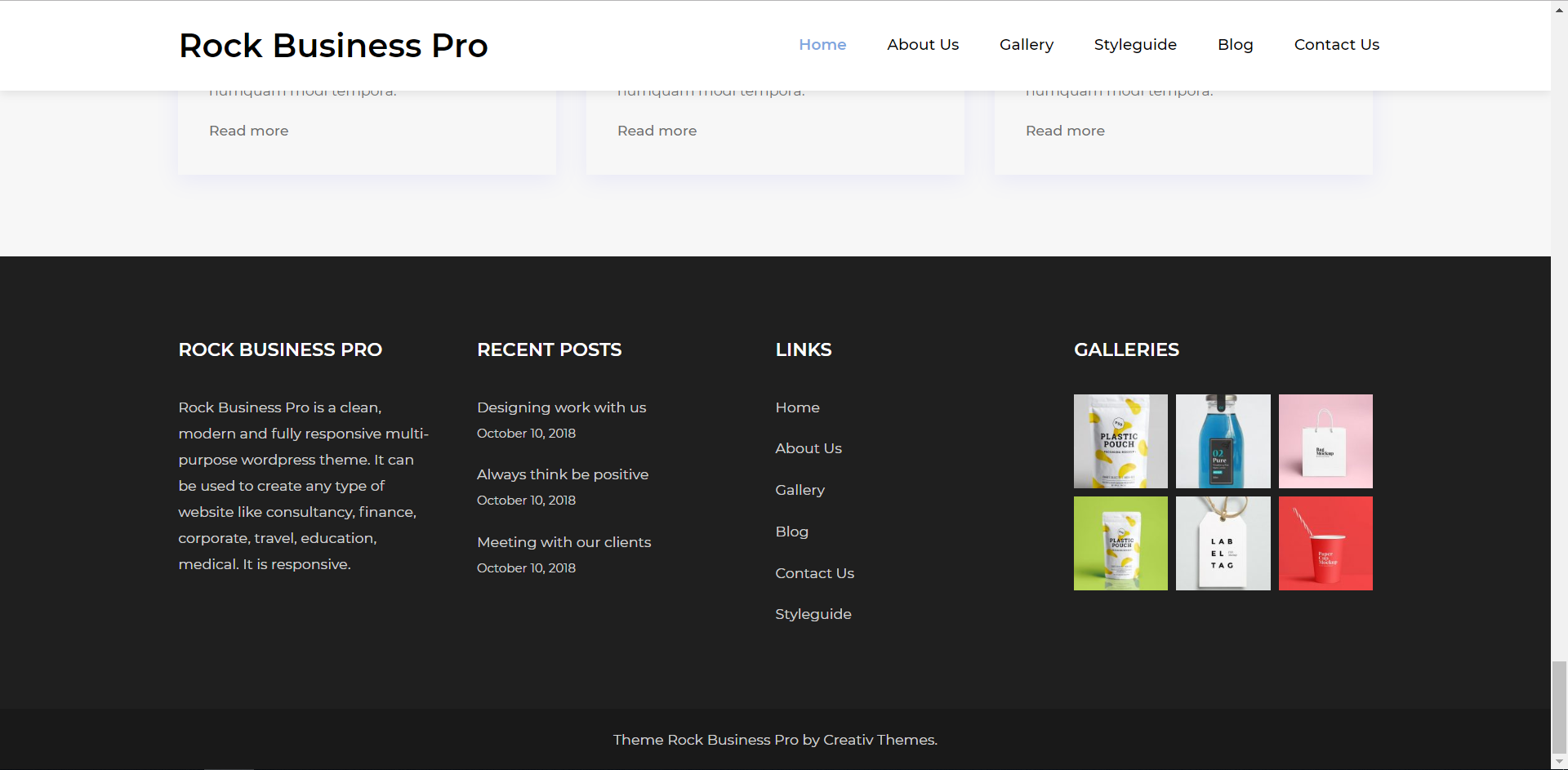Open the green background pouch thumbnail
This screenshot has width=1568, height=770.
pos(1120,543)
